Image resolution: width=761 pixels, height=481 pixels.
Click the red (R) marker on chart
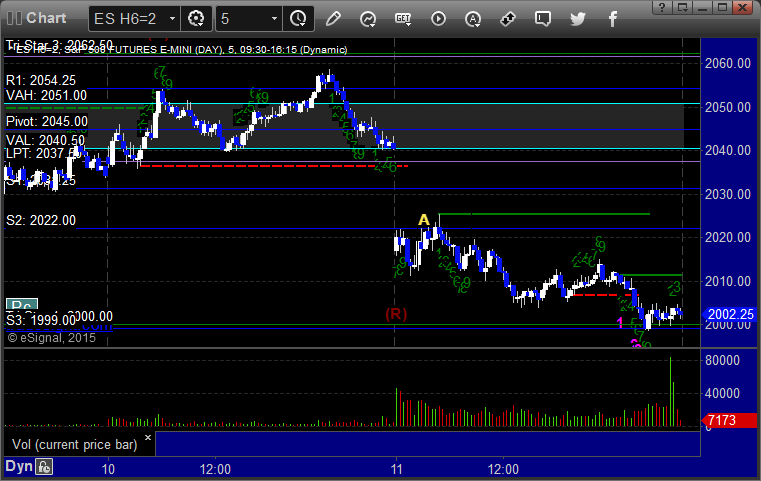point(396,314)
